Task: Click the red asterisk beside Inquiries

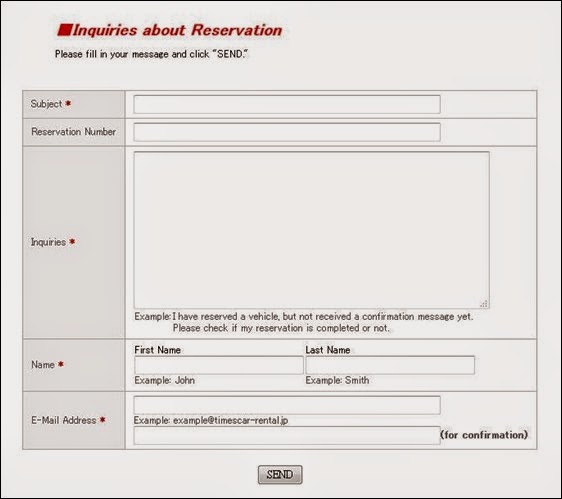Action: point(72,242)
